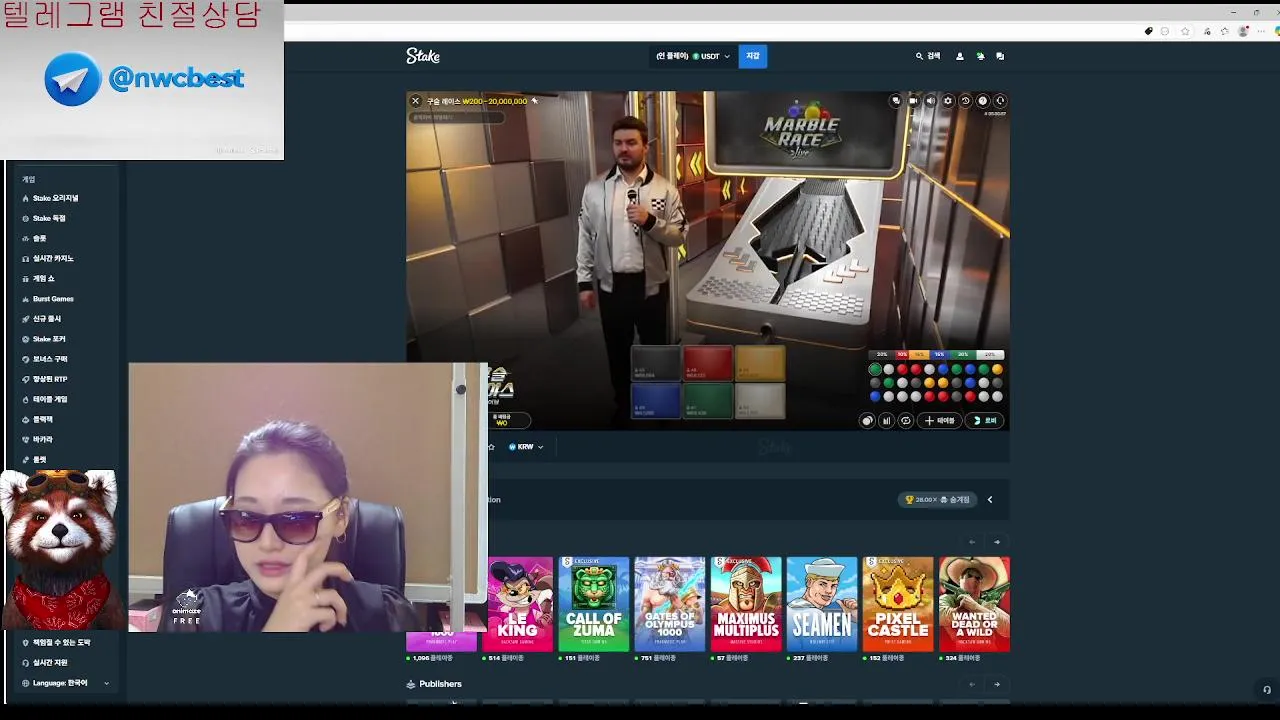1280x720 pixels.
Task: Bet on the yellow marble tile
Action: 760,363
